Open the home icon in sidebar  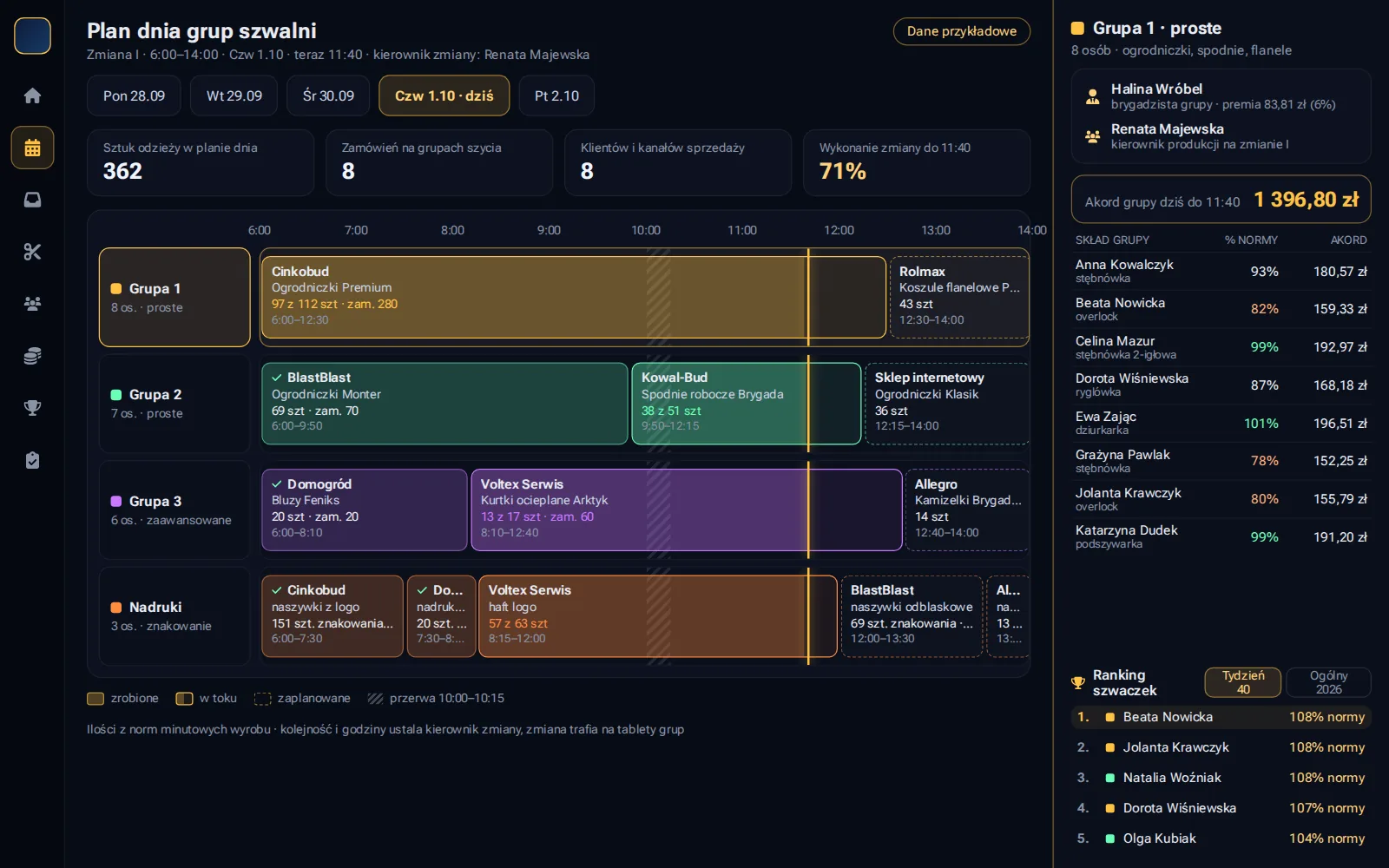32,95
